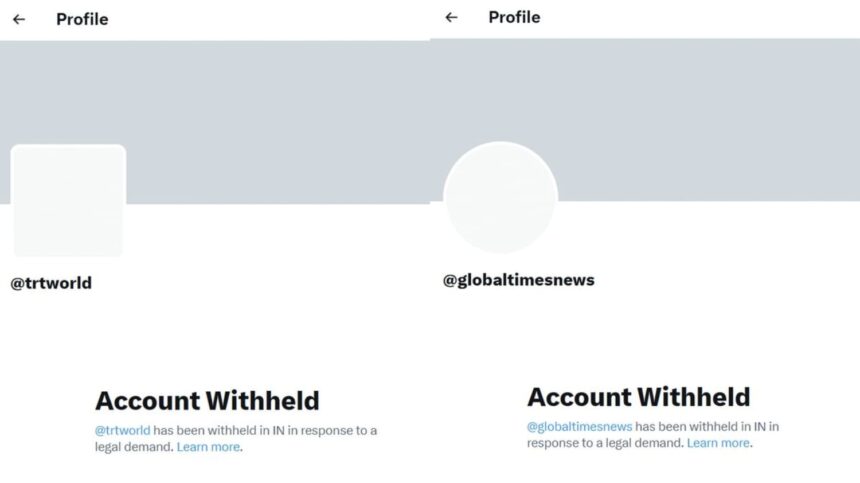Open the blue @trtworld mention link
The height and width of the screenshot is (483, 860).
click(122, 430)
